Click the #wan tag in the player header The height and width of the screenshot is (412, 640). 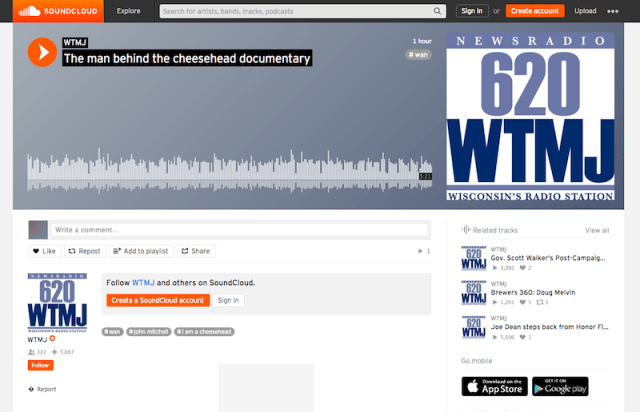418,55
